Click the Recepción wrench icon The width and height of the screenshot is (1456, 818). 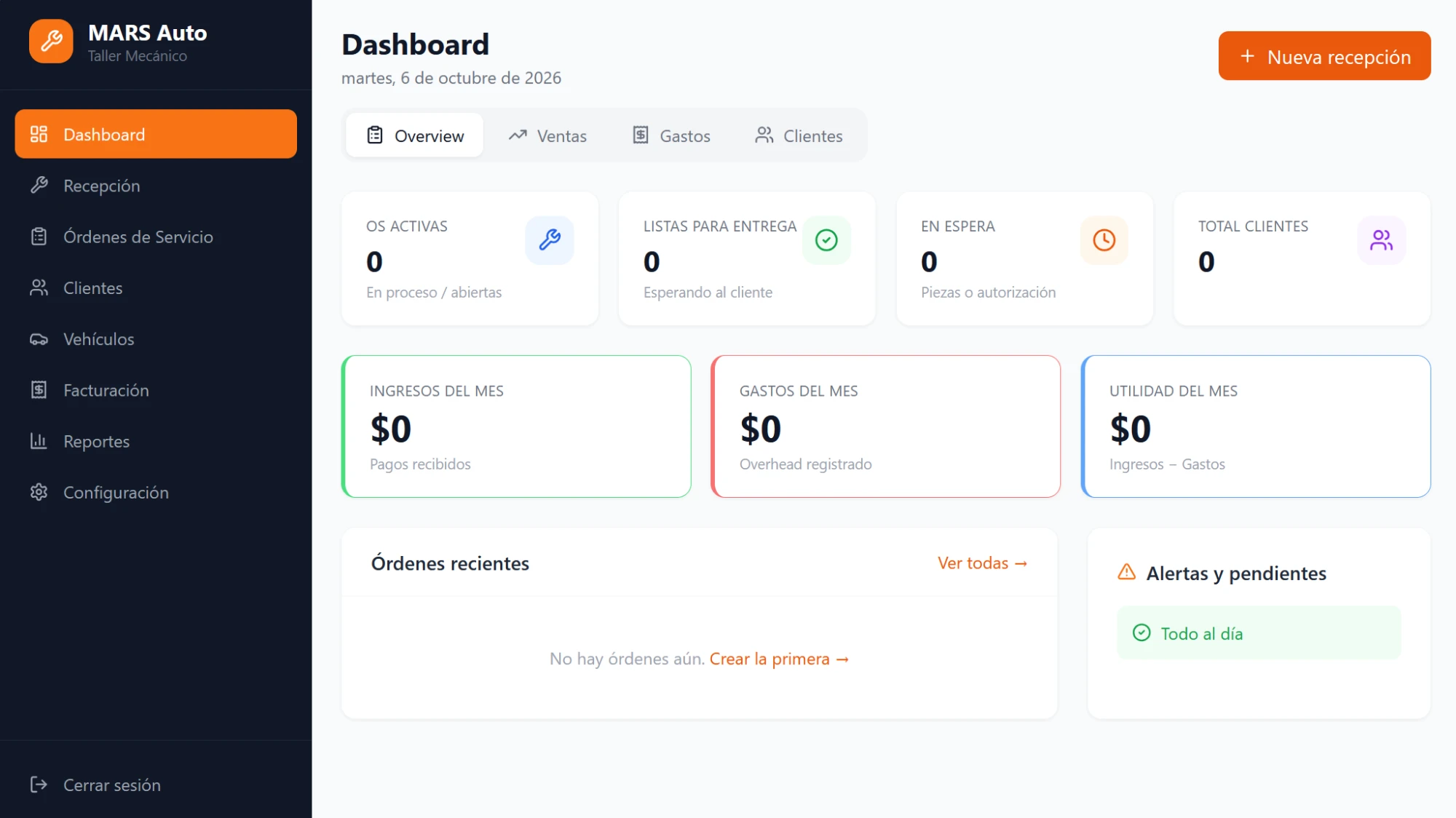coord(39,185)
